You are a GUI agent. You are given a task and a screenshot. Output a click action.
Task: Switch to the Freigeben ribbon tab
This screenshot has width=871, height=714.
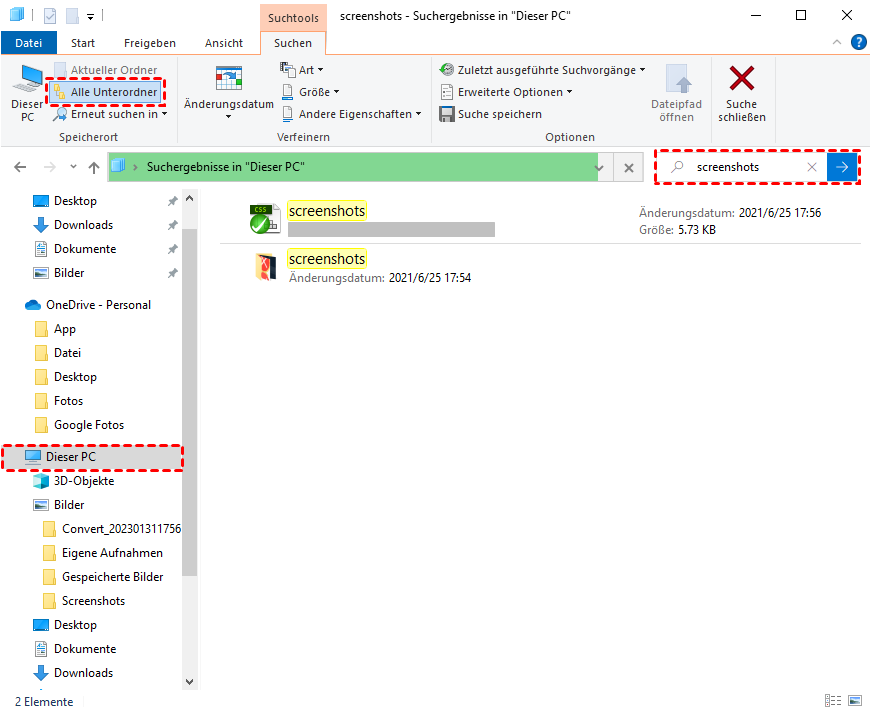[x=149, y=43]
